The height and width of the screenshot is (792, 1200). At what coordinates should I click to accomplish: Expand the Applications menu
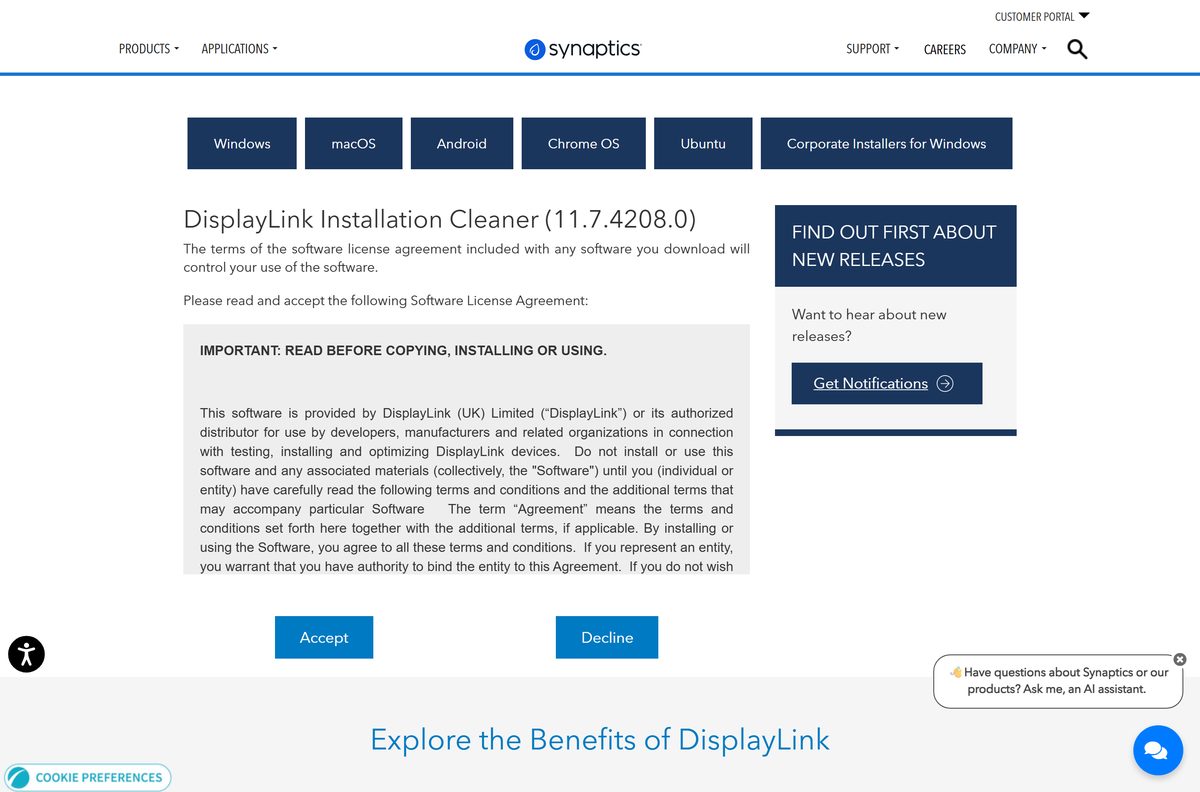pyautogui.click(x=239, y=48)
